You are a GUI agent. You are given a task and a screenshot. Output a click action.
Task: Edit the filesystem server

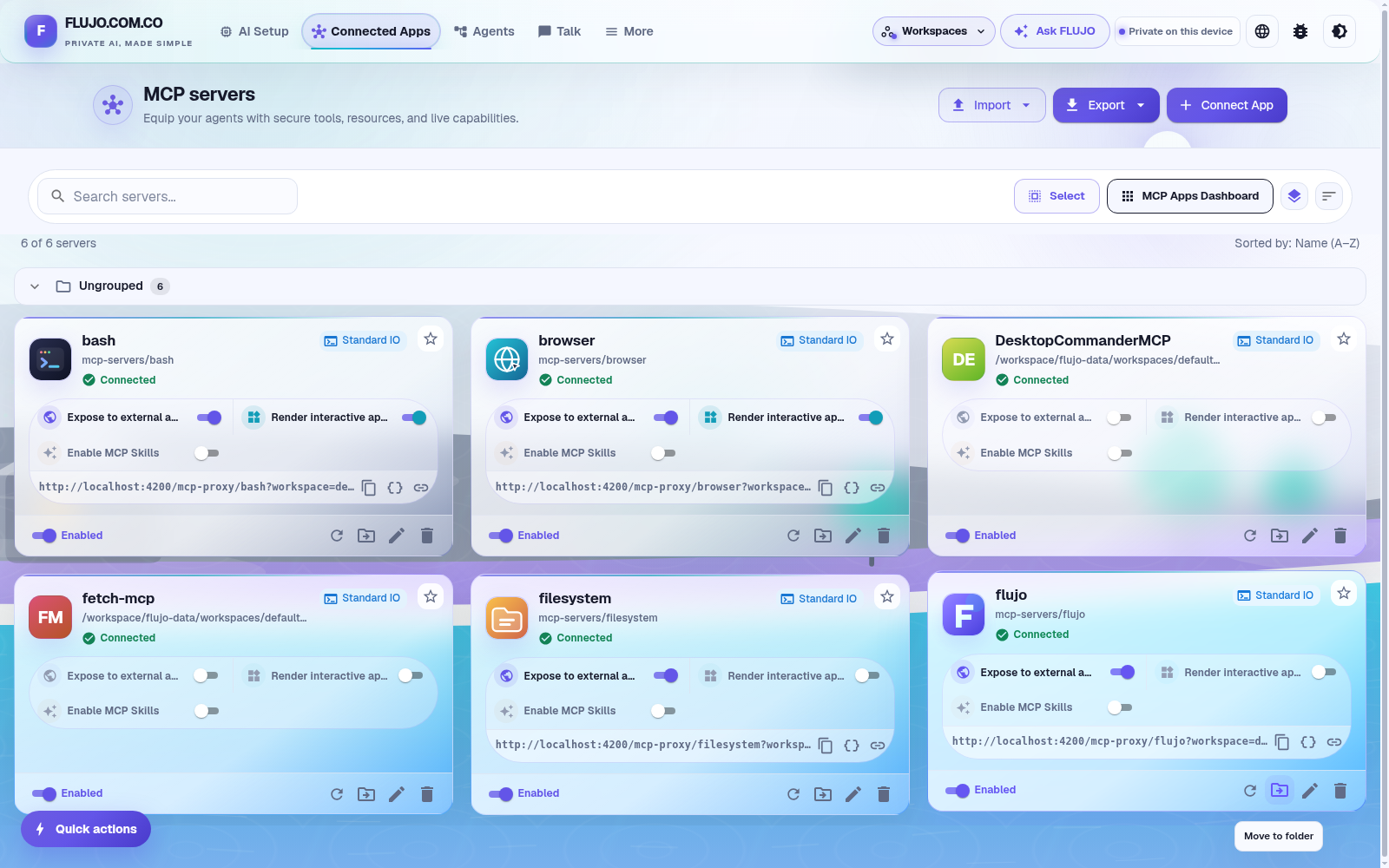tap(853, 794)
